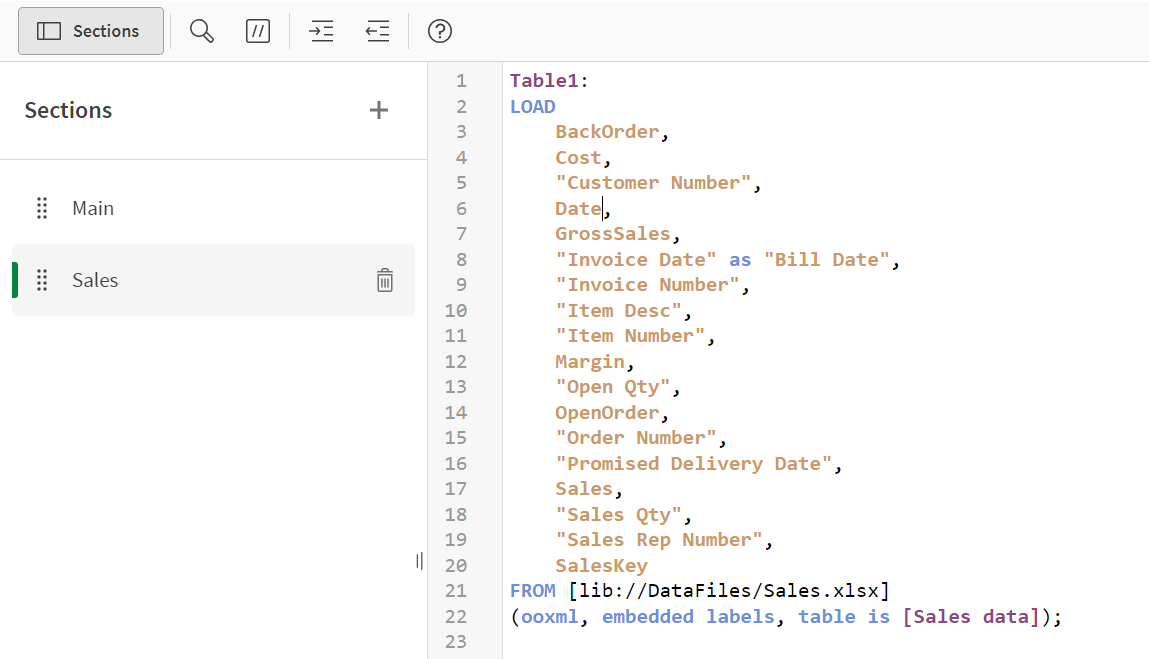The width and height of the screenshot is (1149, 659).
Task: Click the "Invoice Number" field
Action: pos(647,284)
